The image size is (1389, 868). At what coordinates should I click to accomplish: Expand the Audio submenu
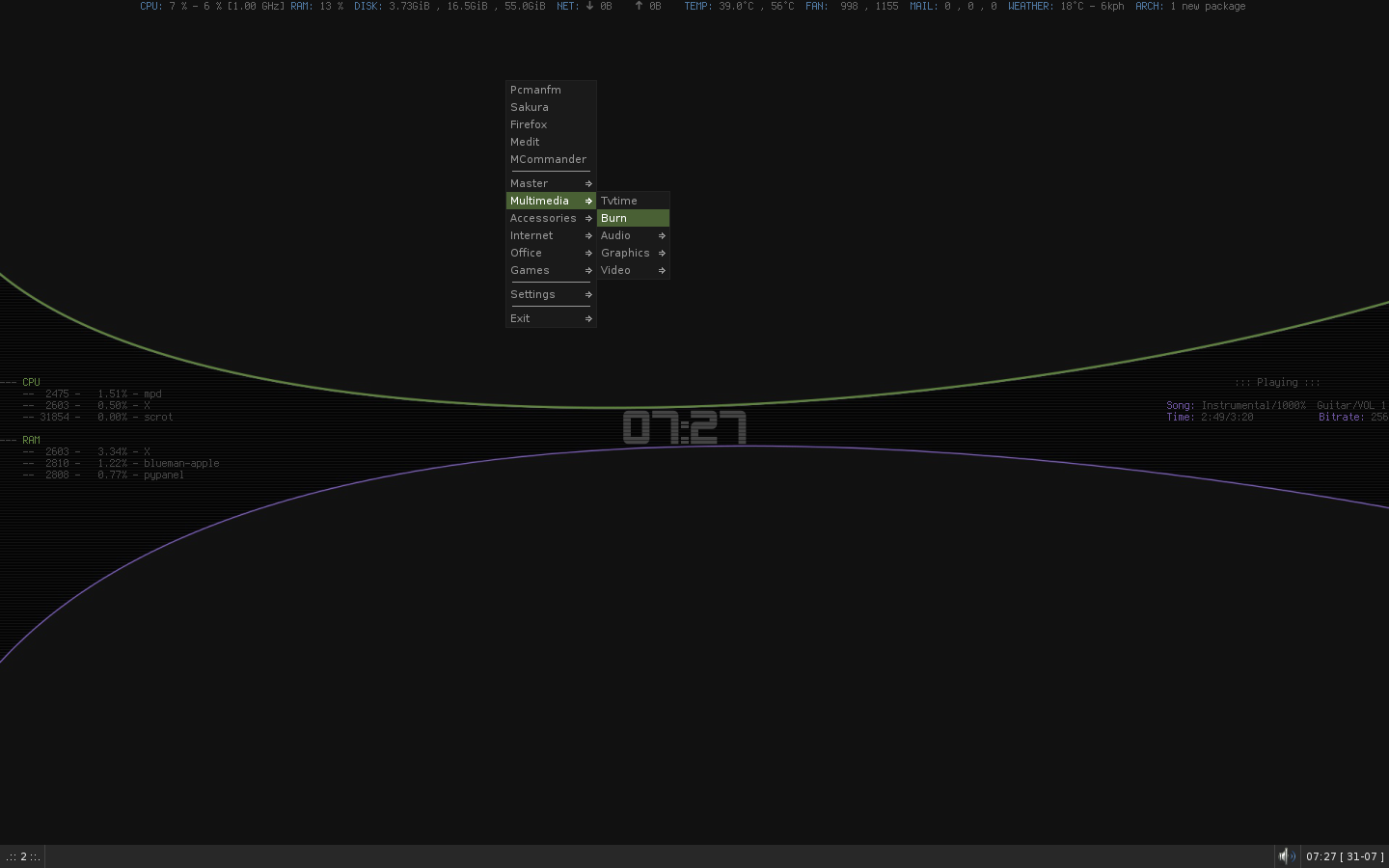coord(633,235)
